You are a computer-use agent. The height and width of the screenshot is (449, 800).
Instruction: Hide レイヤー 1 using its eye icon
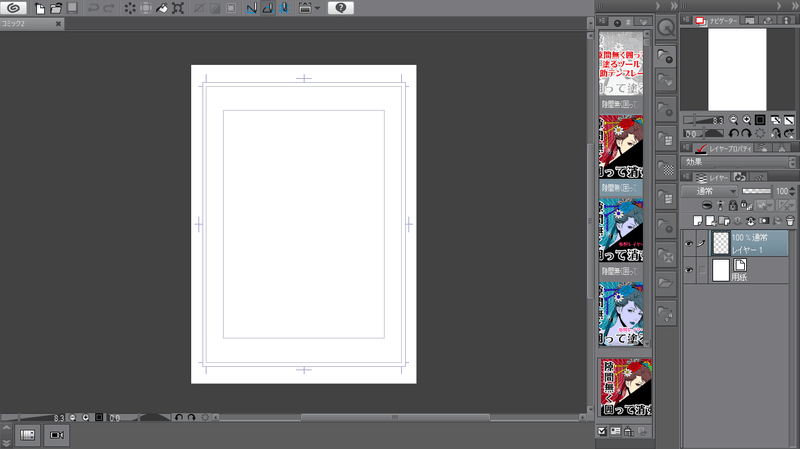(x=689, y=243)
